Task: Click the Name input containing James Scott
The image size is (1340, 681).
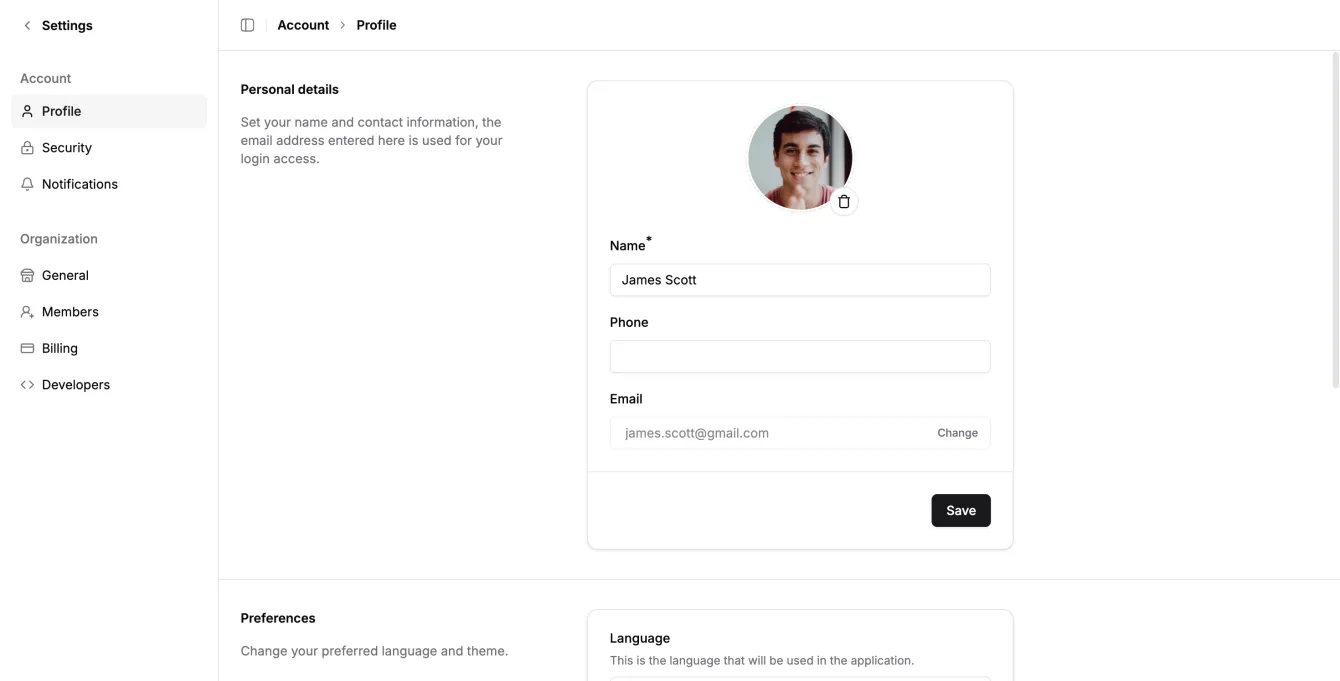Action: (799, 279)
